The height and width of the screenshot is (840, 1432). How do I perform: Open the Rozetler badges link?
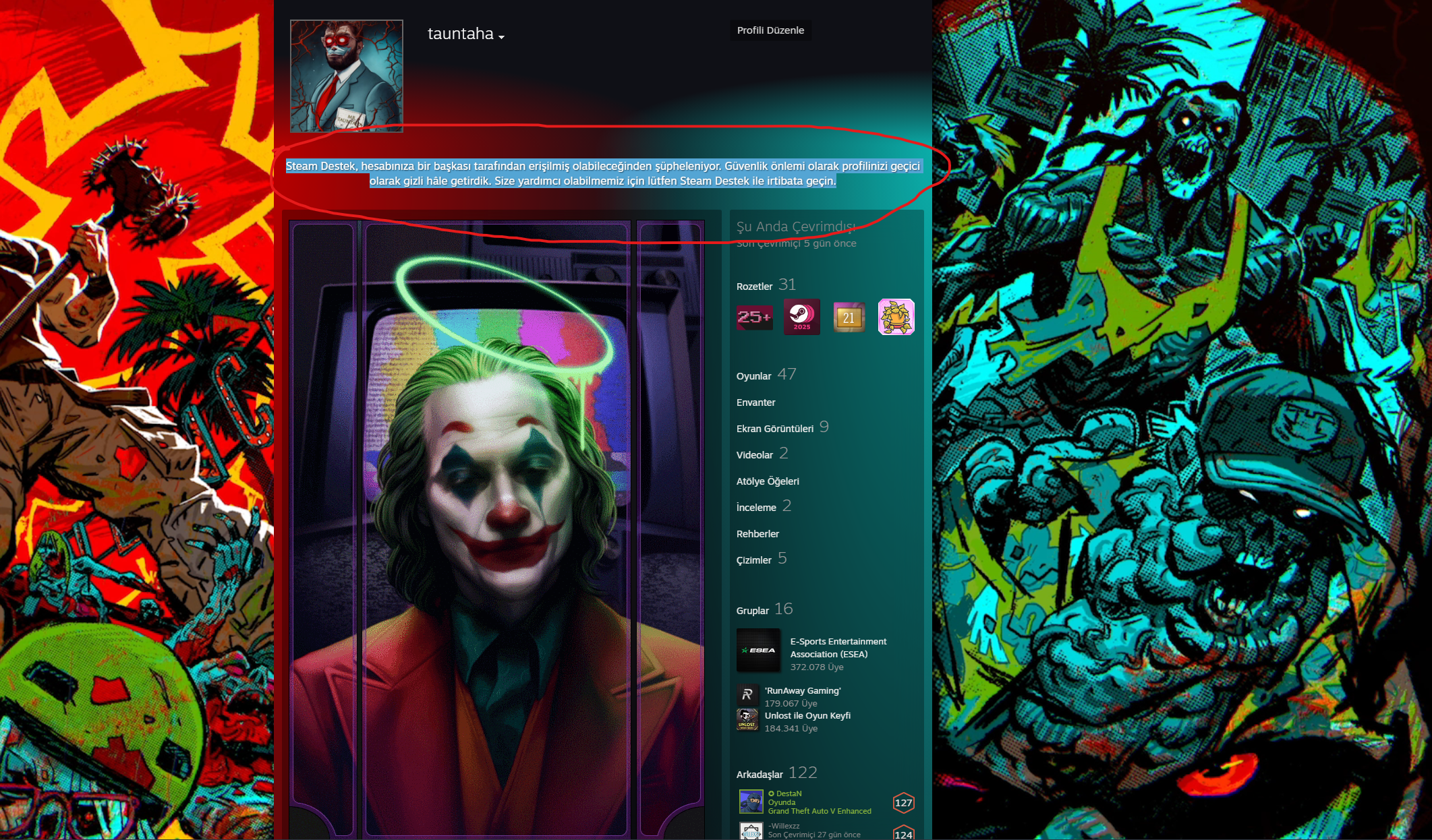pyautogui.click(x=754, y=287)
